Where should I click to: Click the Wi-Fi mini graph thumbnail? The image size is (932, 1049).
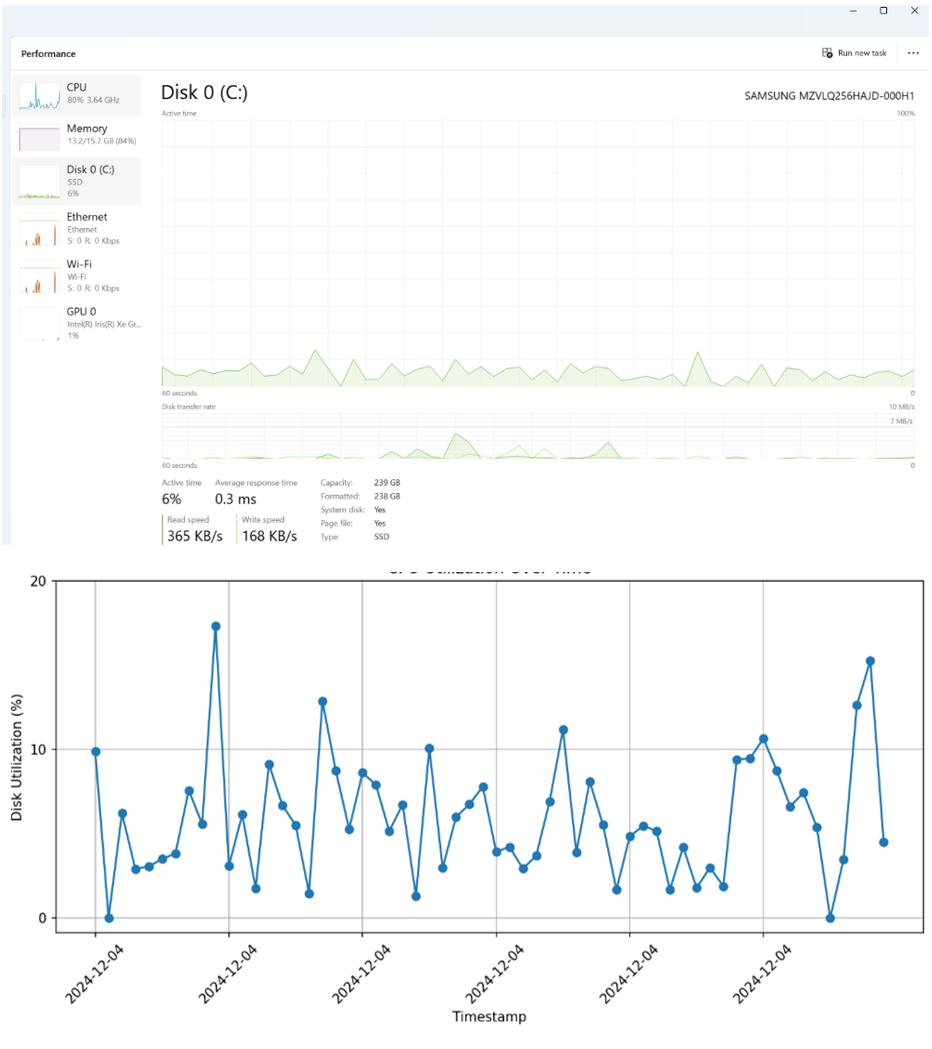tap(39, 277)
